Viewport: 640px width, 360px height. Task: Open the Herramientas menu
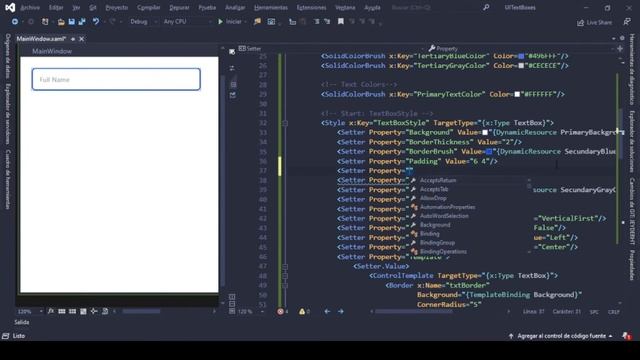click(271, 7)
